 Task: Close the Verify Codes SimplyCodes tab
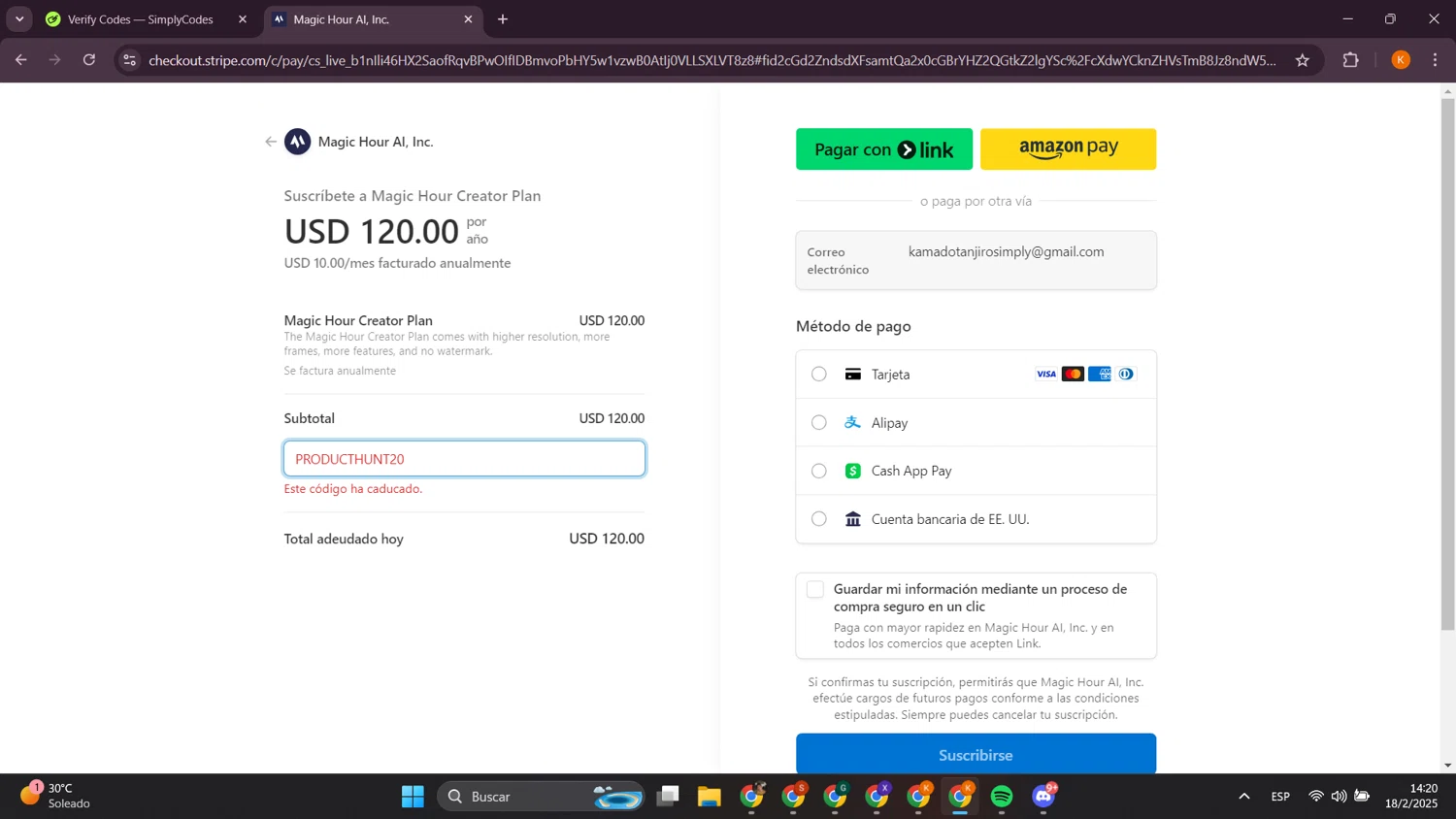(243, 19)
